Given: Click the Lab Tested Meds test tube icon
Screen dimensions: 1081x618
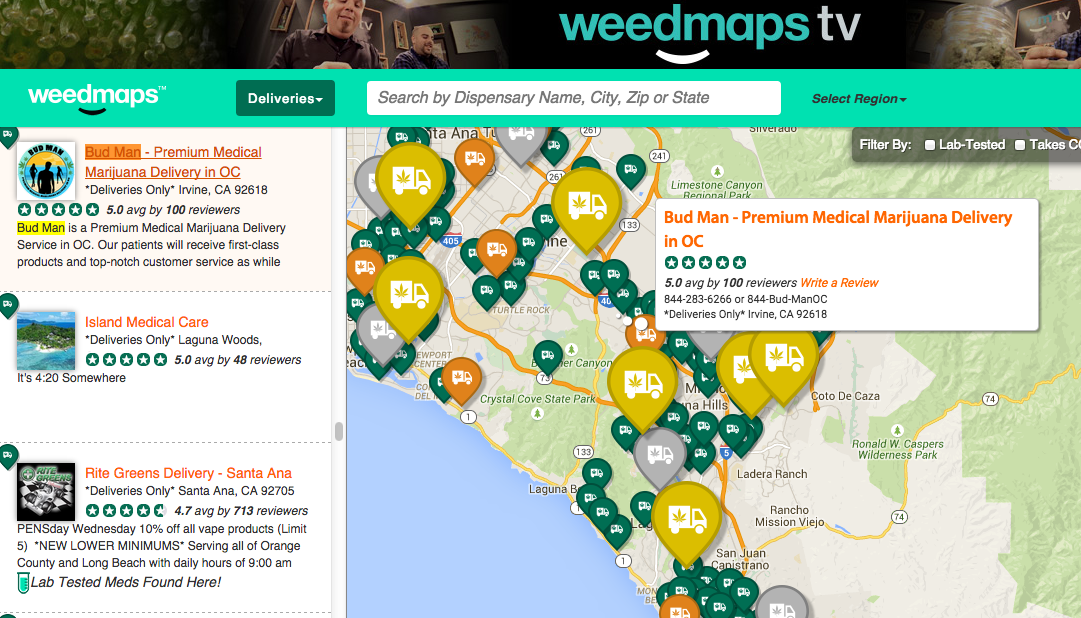Looking at the screenshot, I should [23, 584].
